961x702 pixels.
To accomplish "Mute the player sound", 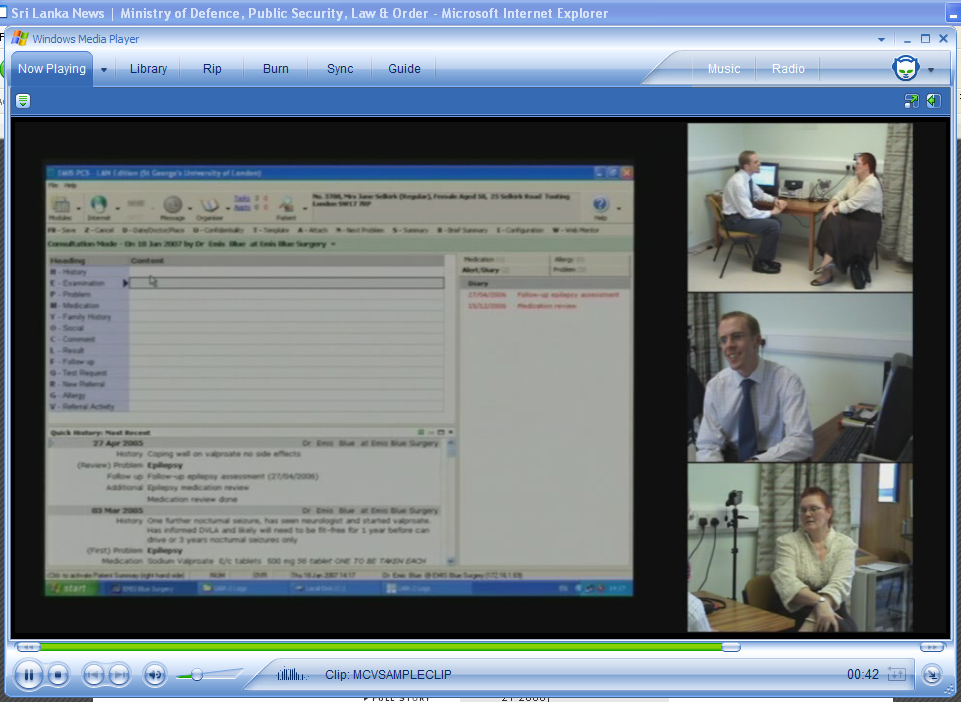I will (155, 675).
